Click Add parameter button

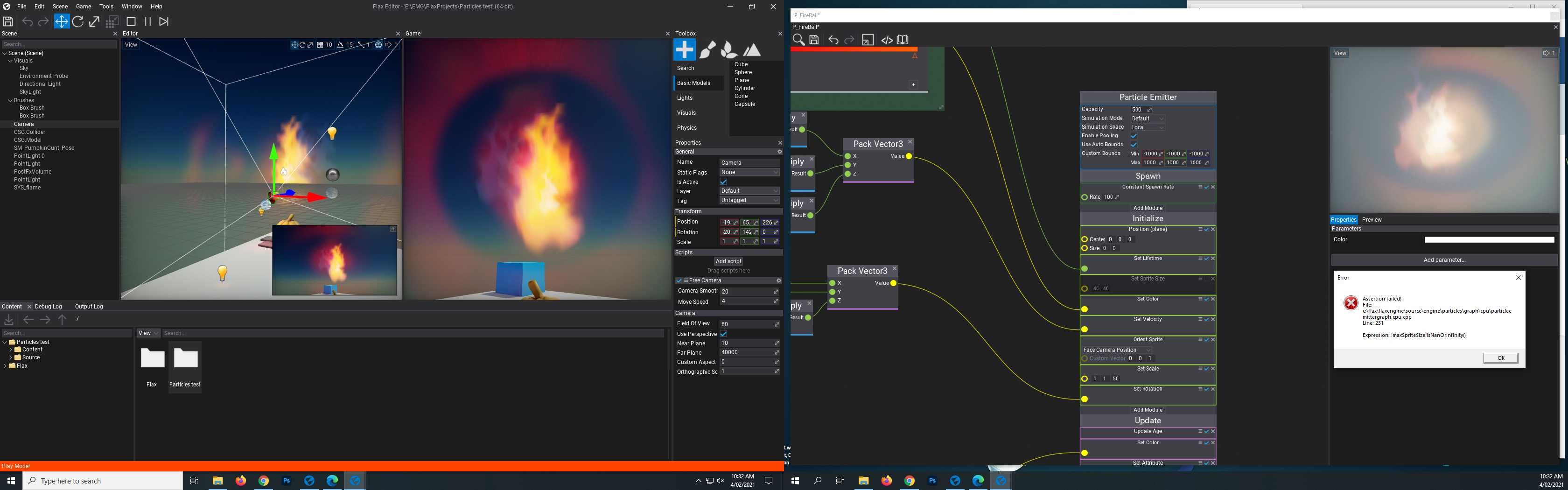point(1444,260)
